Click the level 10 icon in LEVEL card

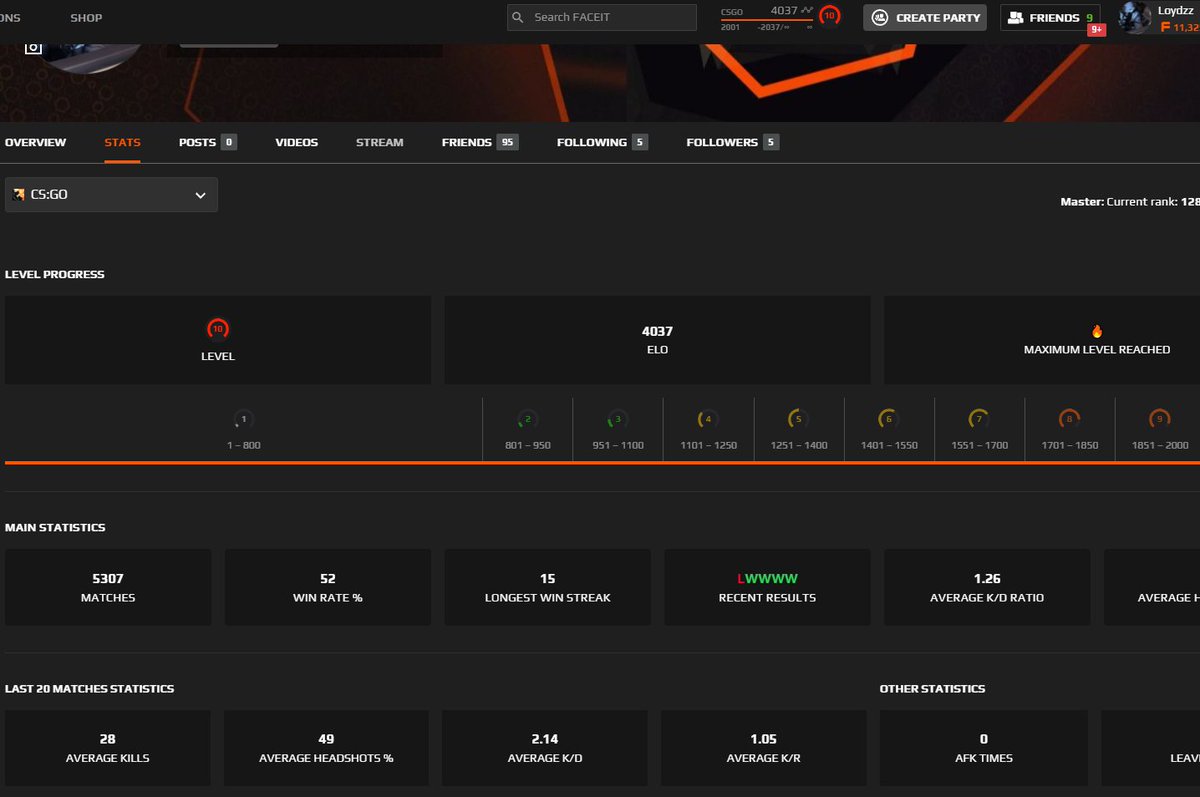[218, 328]
